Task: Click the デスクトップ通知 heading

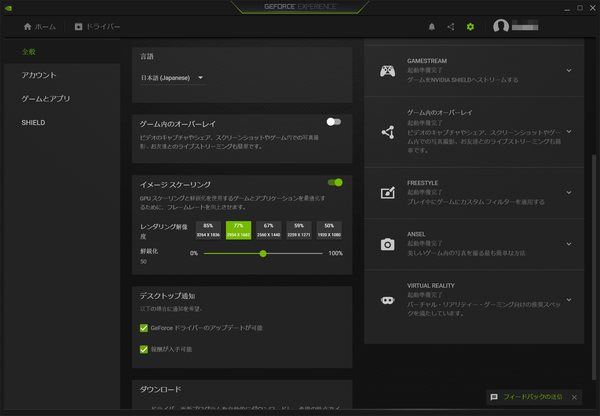Action: (167, 296)
